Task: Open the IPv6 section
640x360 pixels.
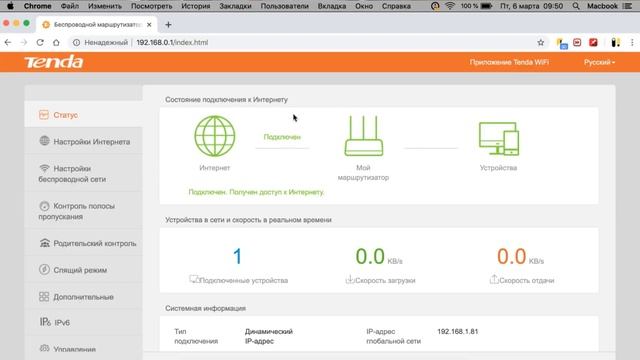Action: point(83,322)
